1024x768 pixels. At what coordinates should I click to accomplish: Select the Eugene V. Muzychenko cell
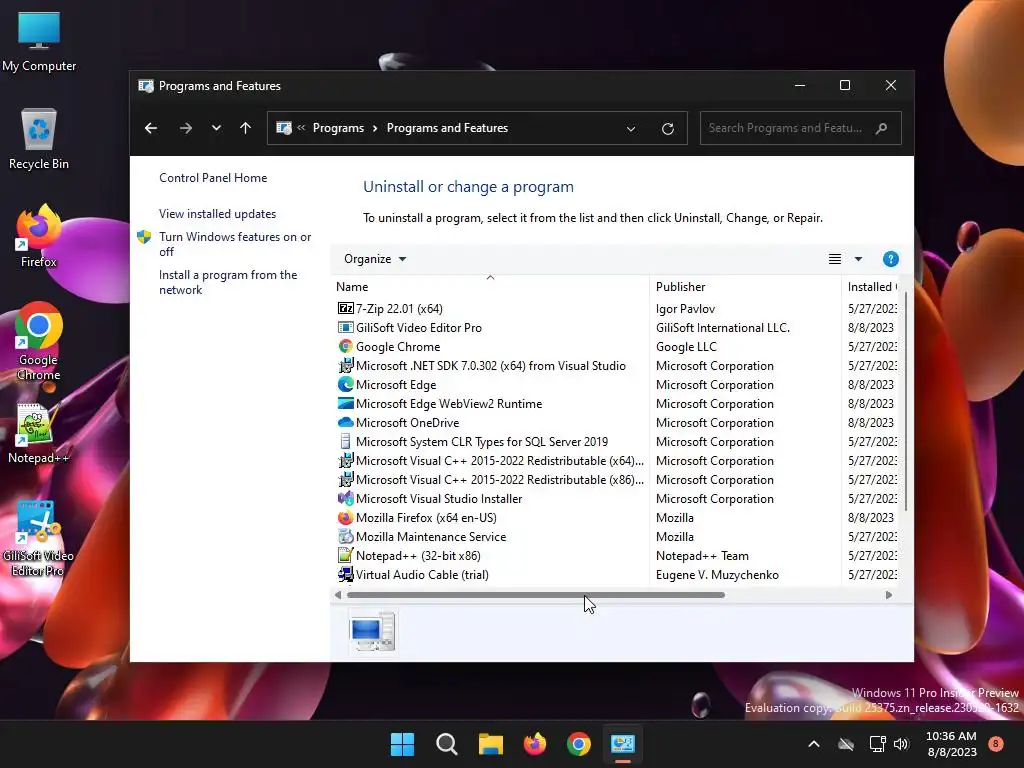(717, 574)
